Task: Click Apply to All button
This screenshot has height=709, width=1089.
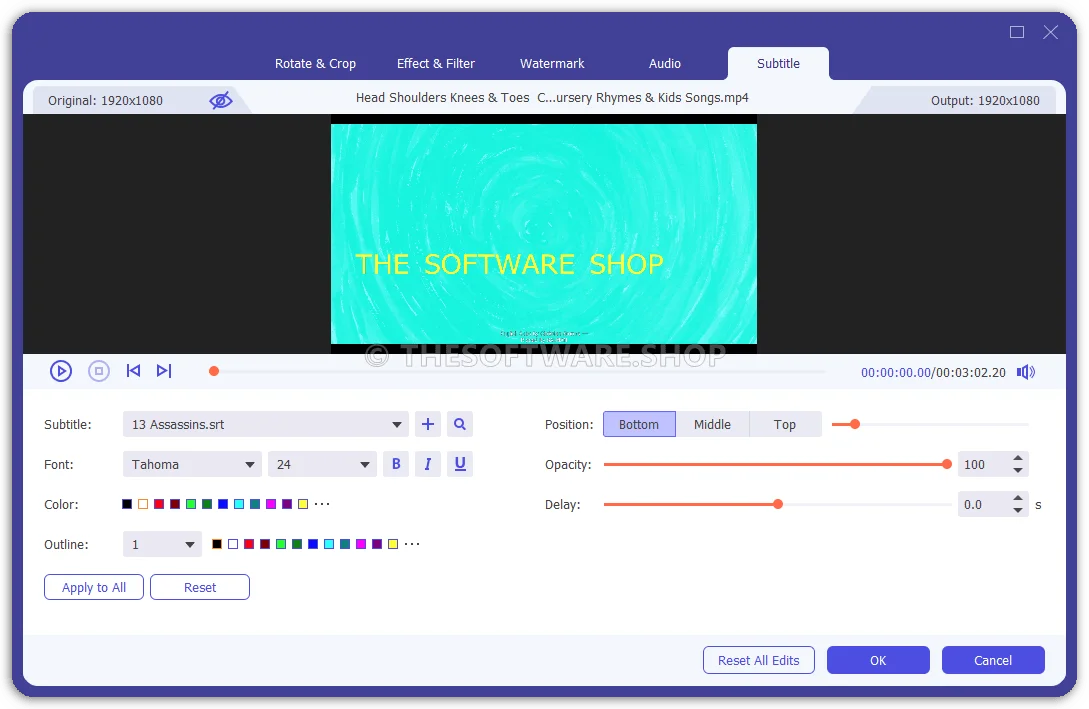Action: 94,587
